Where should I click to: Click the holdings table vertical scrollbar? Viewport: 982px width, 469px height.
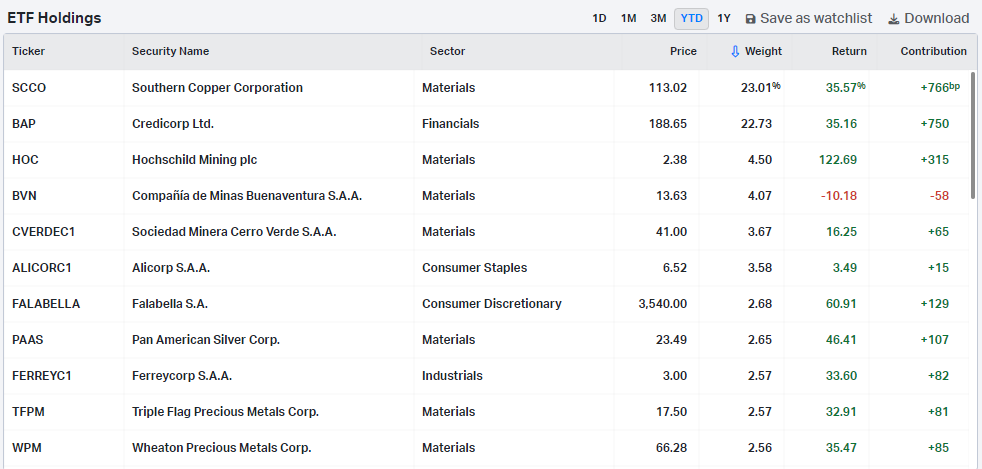click(973, 138)
